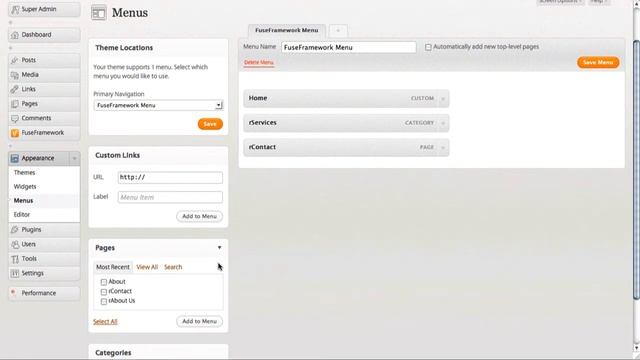Select the Most Recent pages tab
Image resolution: width=640 pixels, height=360 pixels.
pyautogui.click(x=113, y=267)
